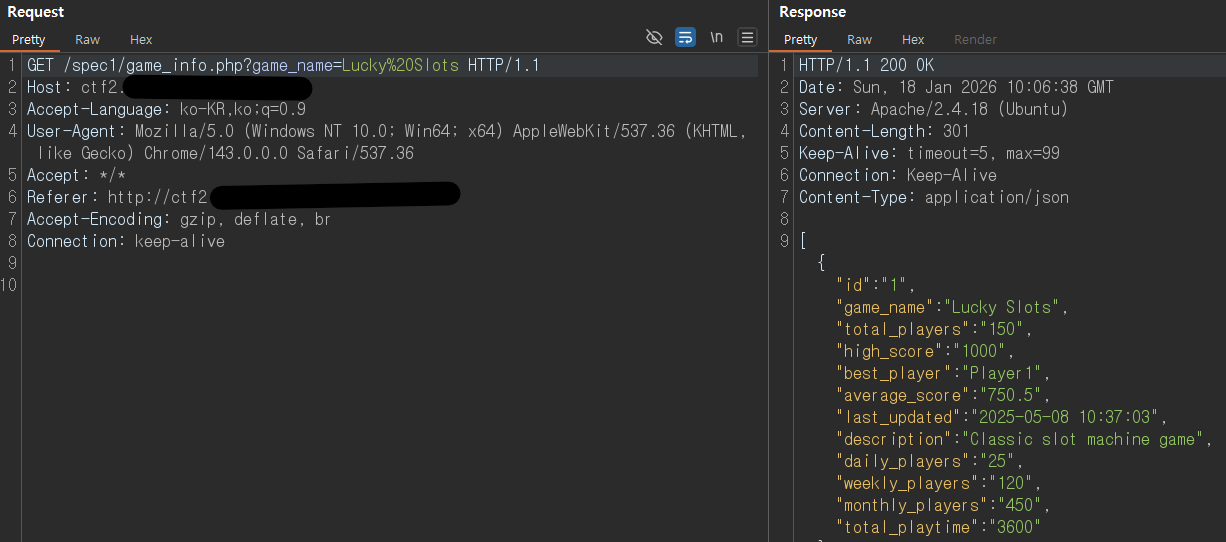Toggle show non-printable characters \n button

(x=716, y=38)
